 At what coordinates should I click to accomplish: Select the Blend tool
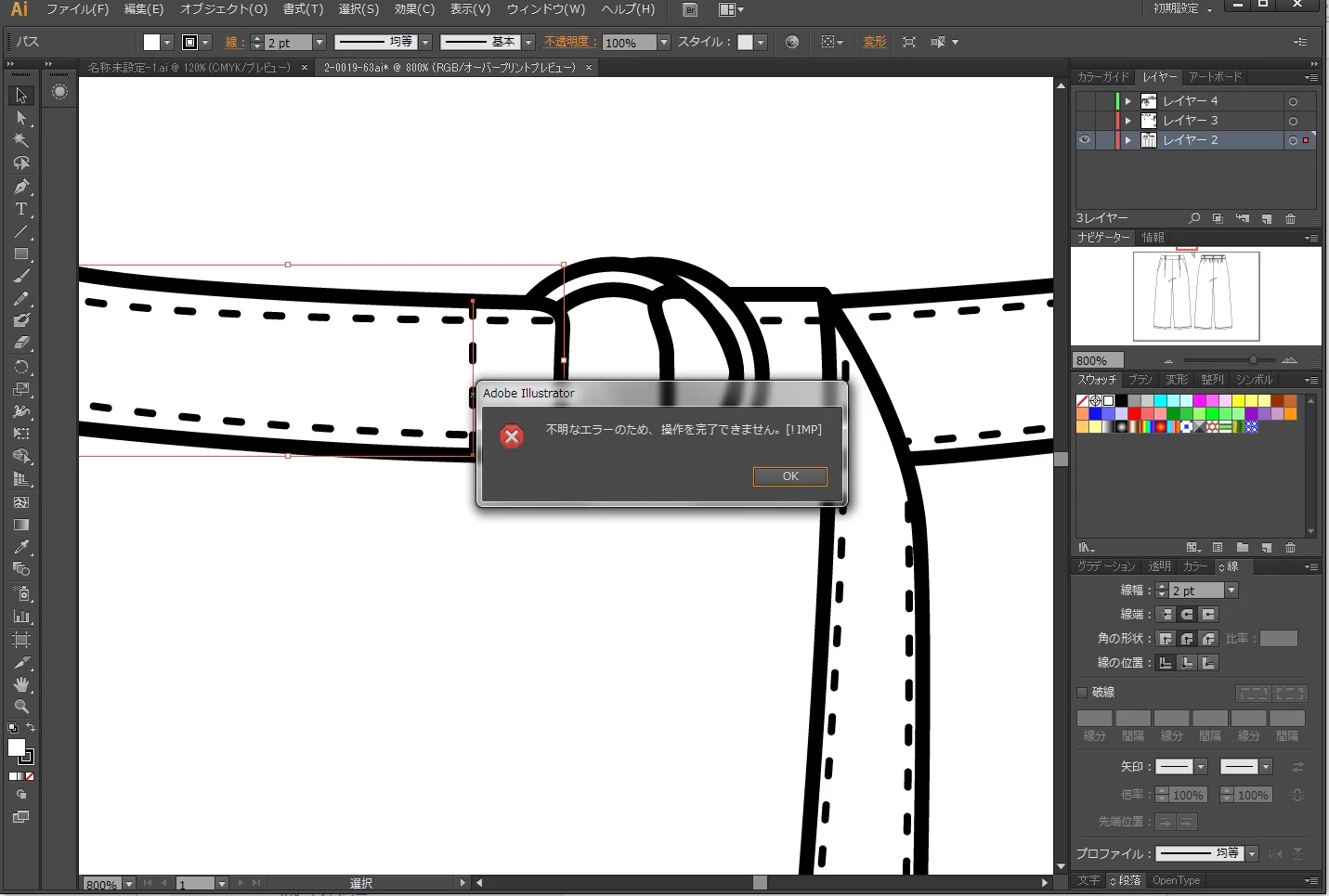pyautogui.click(x=21, y=569)
